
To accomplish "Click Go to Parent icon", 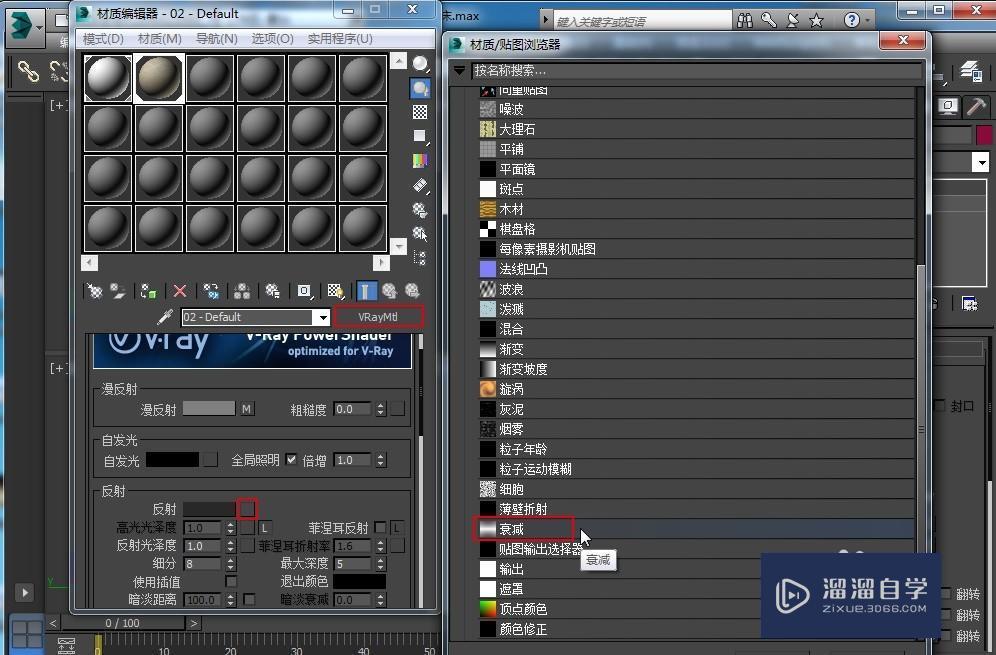I will point(389,291).
